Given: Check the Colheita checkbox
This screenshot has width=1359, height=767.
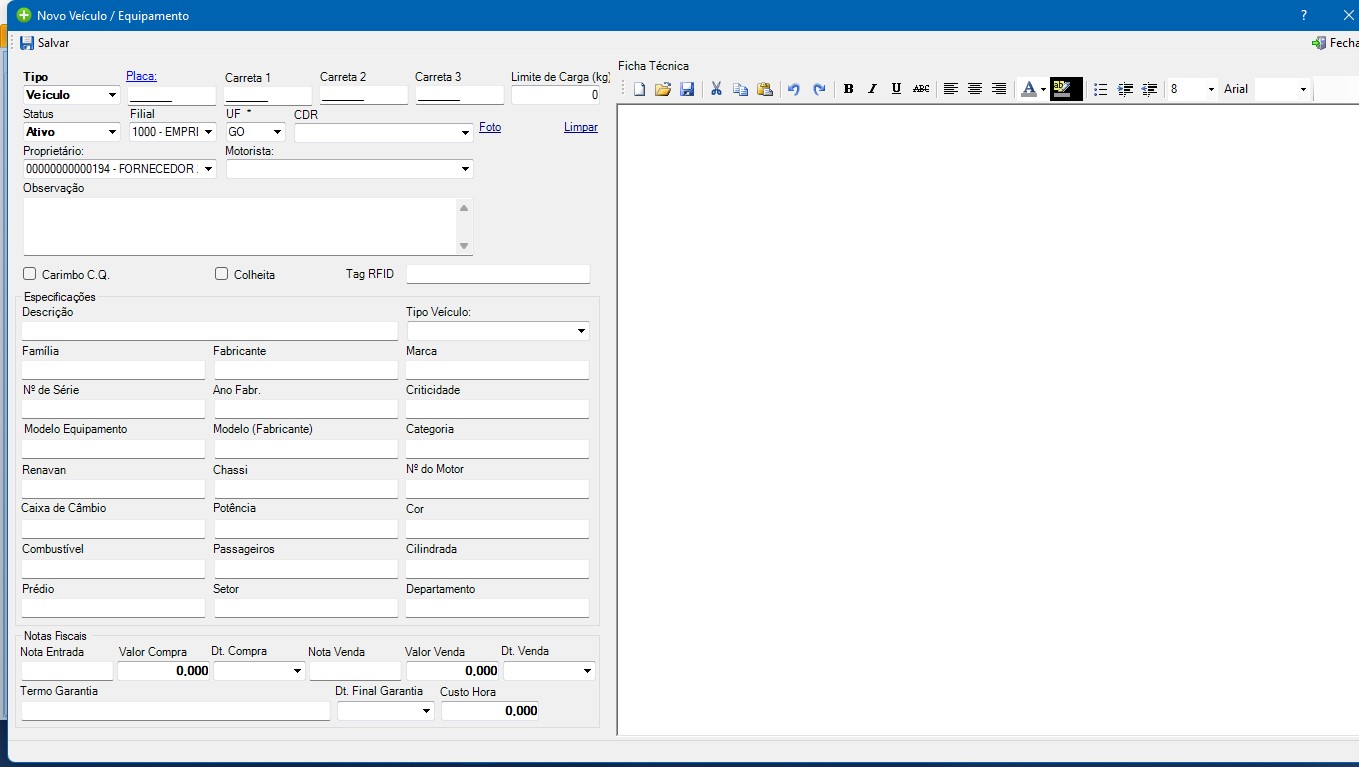Looking at the screenshot, I should [222, 274].
